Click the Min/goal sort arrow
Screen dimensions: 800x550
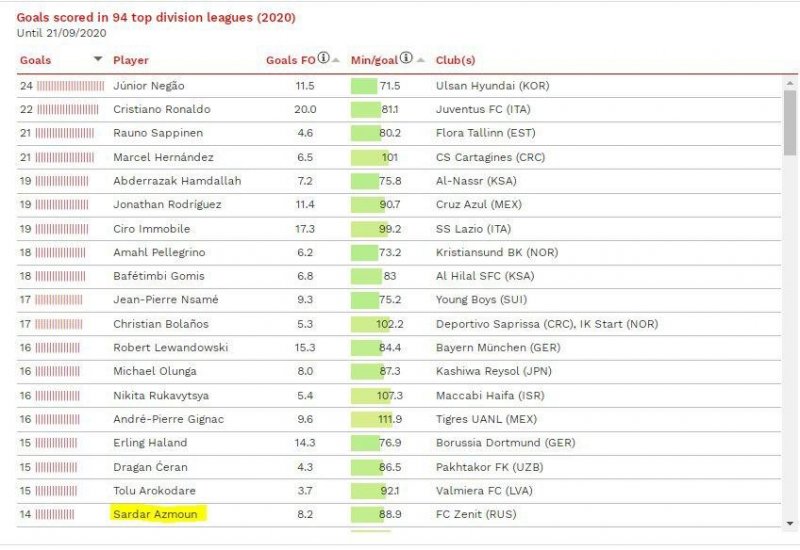420,60
